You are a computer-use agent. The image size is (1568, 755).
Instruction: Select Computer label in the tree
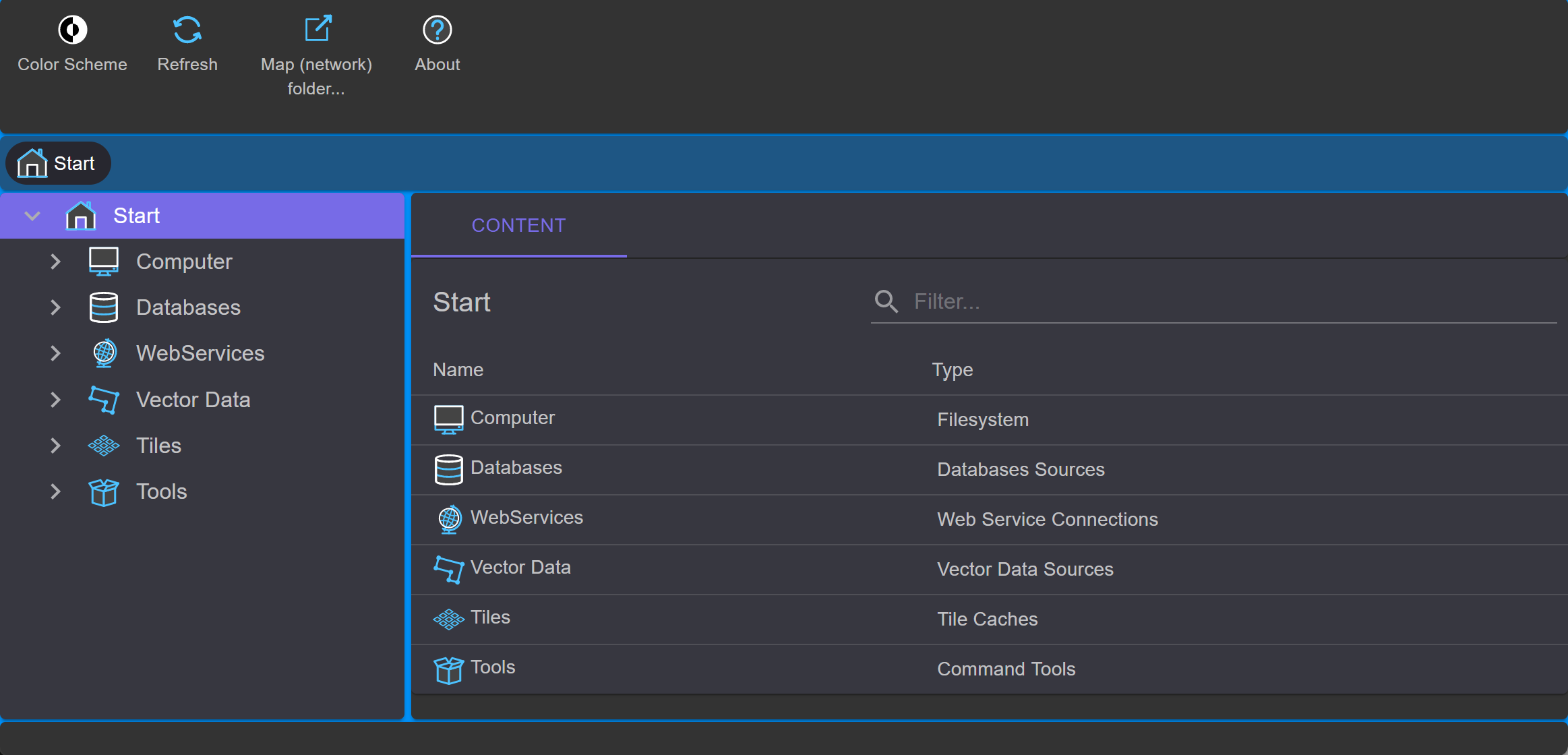184,262
